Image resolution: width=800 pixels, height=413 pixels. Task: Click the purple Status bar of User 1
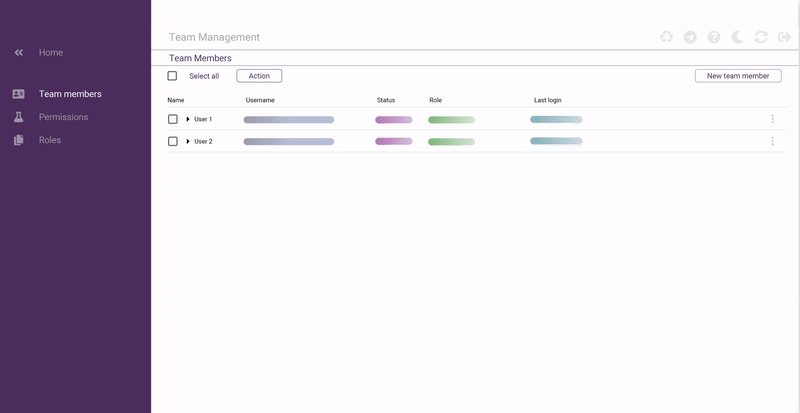click(393, 119)
